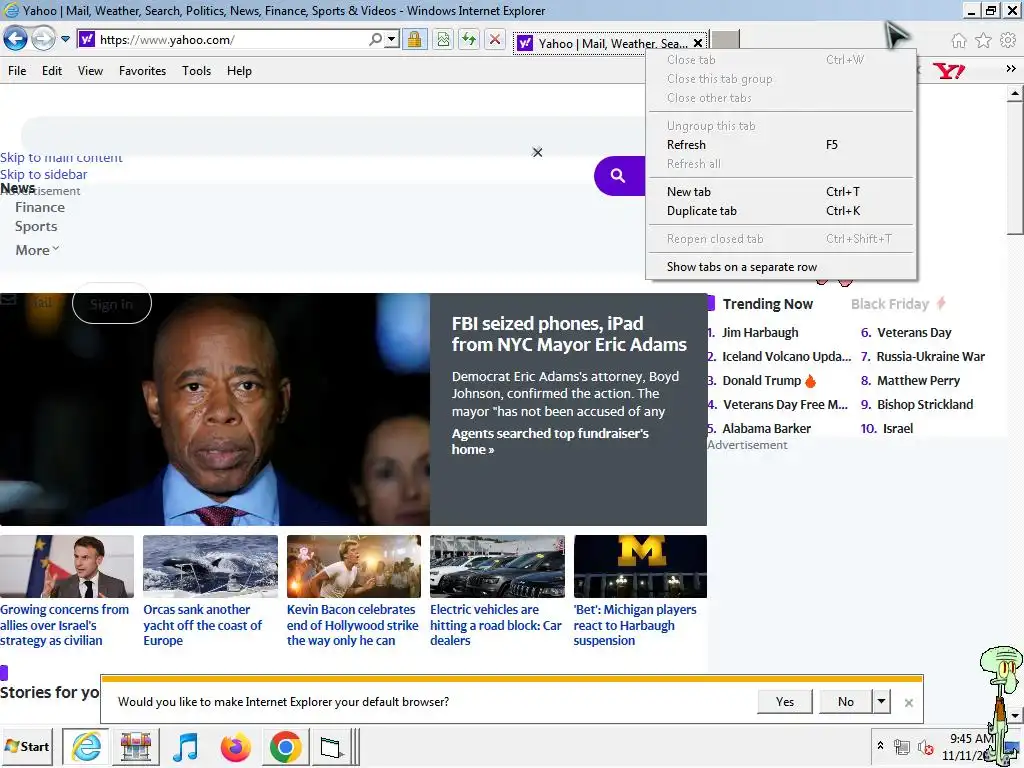
Task: Choose Refresh in the context menu
Action: (781, 145)
